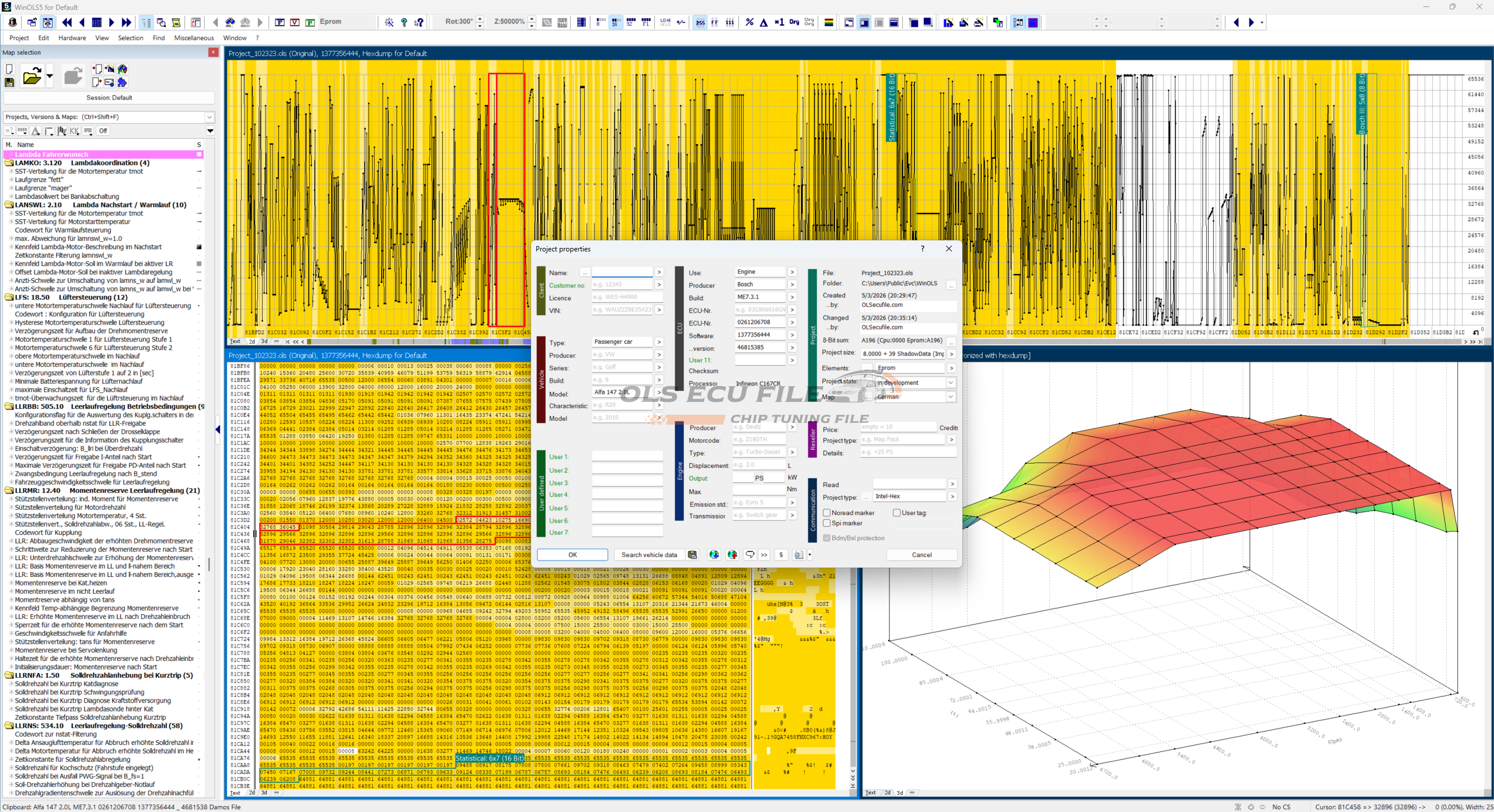The height and width of the screenshot is (812, 1494).
Task: Jump to first map with double-left arrow
Action: tap(67, 22)
